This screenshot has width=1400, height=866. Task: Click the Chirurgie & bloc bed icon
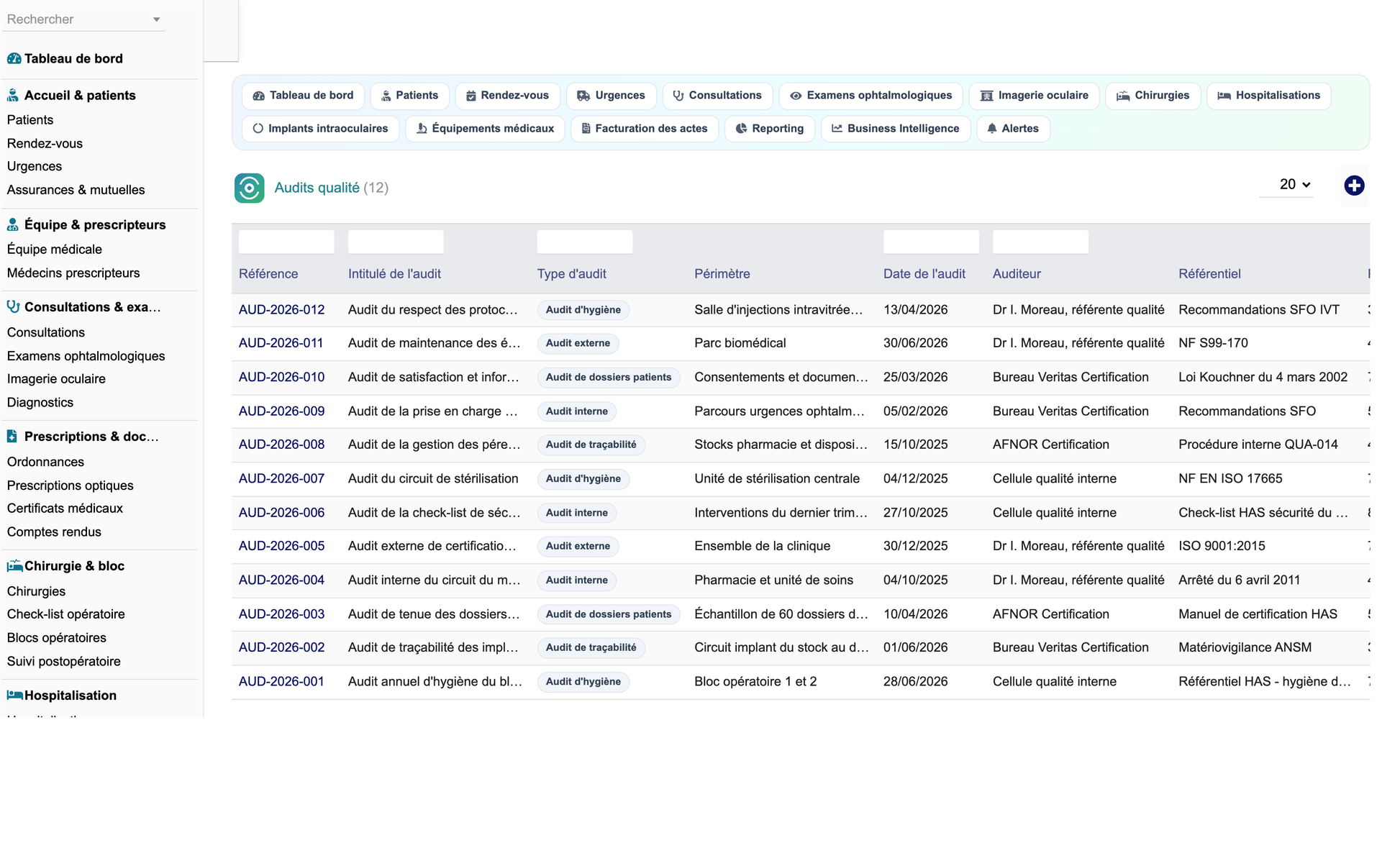(14, 566)
